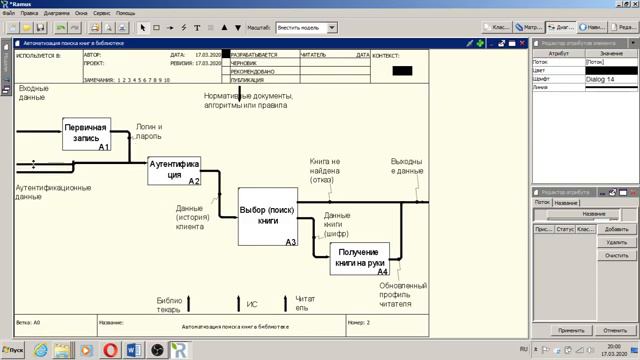The height and width of the screenshot is (360, 640).
Task: Open the Масштаб zoom dropdown arrow
Action: pyautogui.click(x=332, y=28)
